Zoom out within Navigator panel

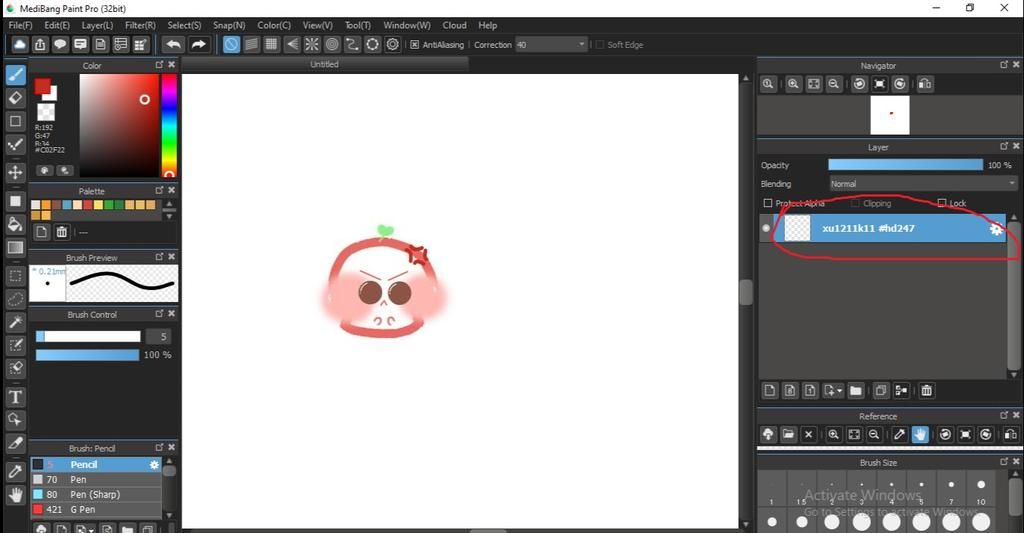click(x=834, y=84)
